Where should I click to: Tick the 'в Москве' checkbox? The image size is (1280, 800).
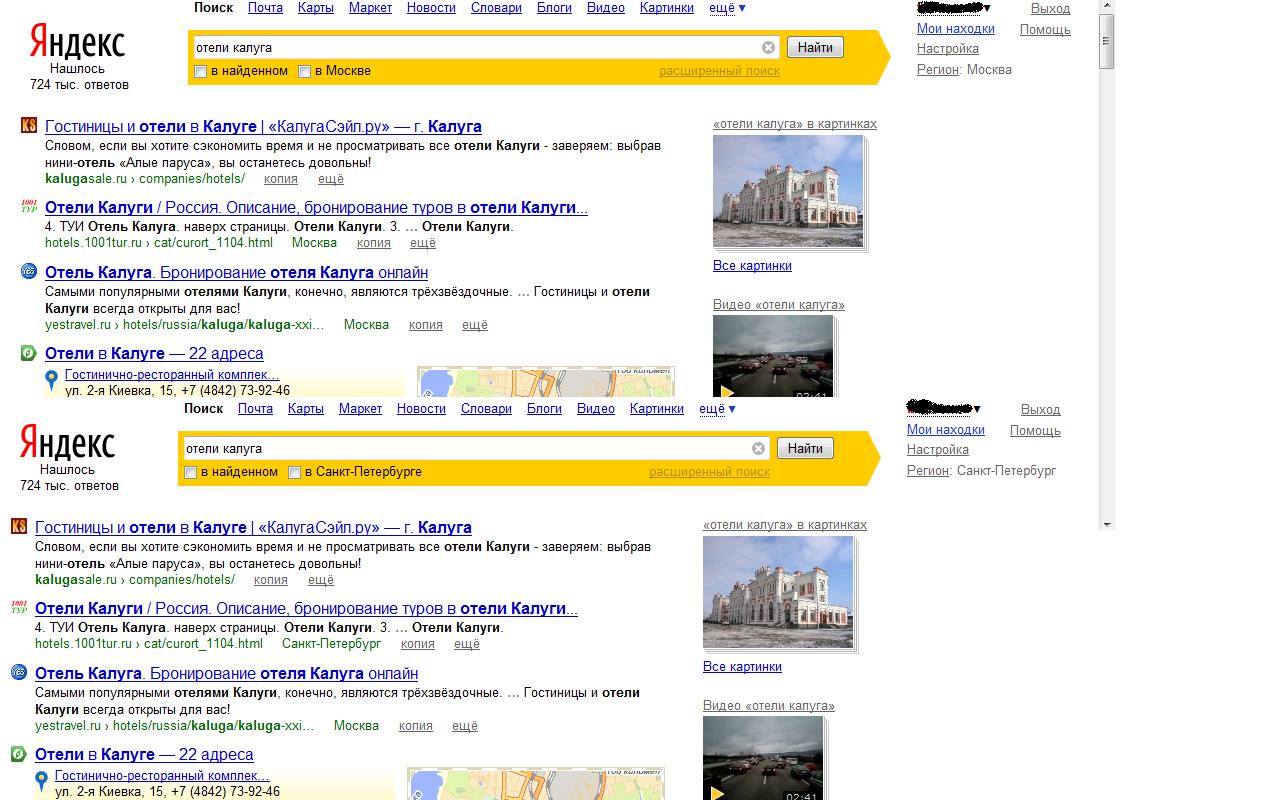coord(304,71)
